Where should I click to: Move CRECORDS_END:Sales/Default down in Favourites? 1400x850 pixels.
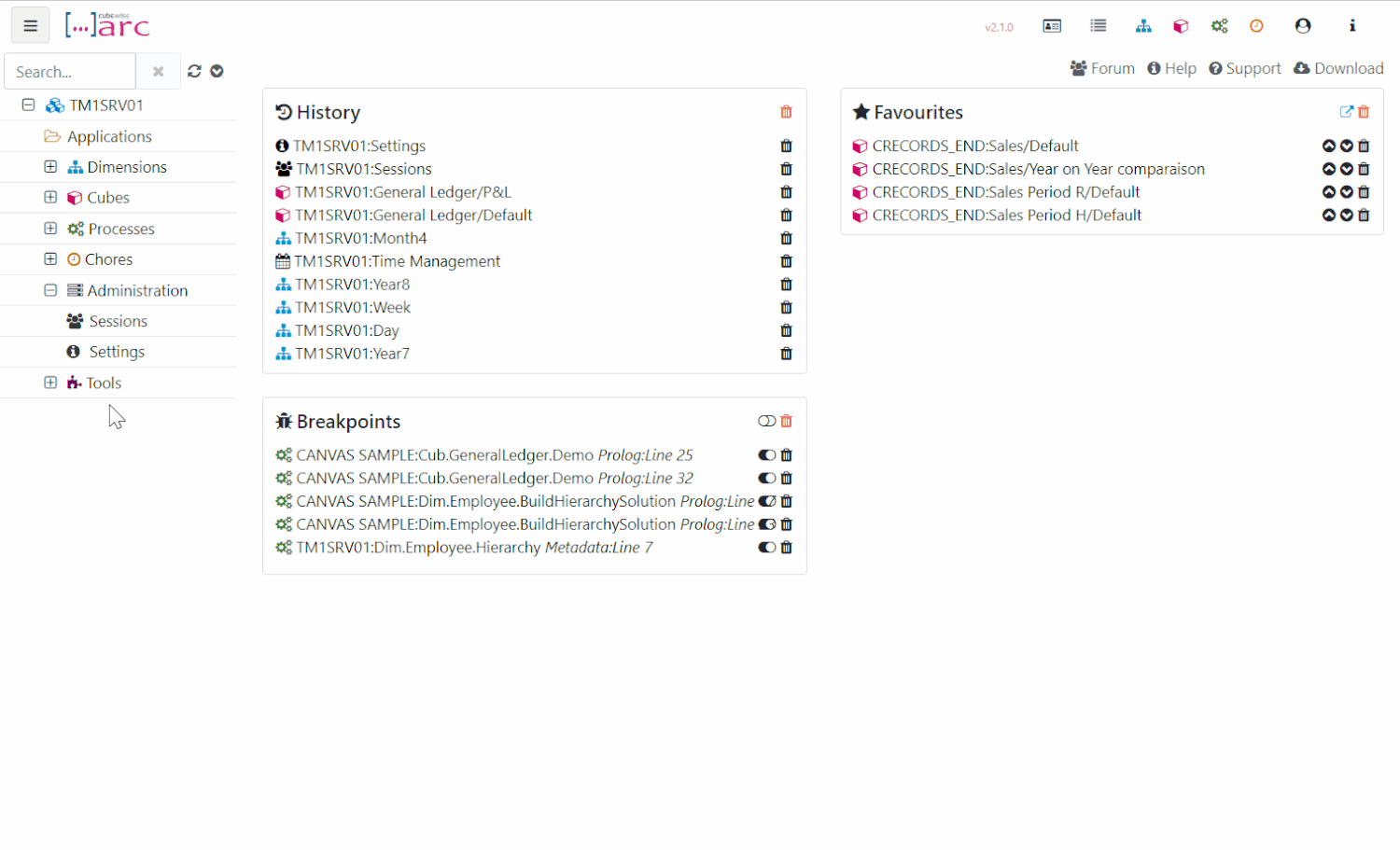(x=1346, y=146)
